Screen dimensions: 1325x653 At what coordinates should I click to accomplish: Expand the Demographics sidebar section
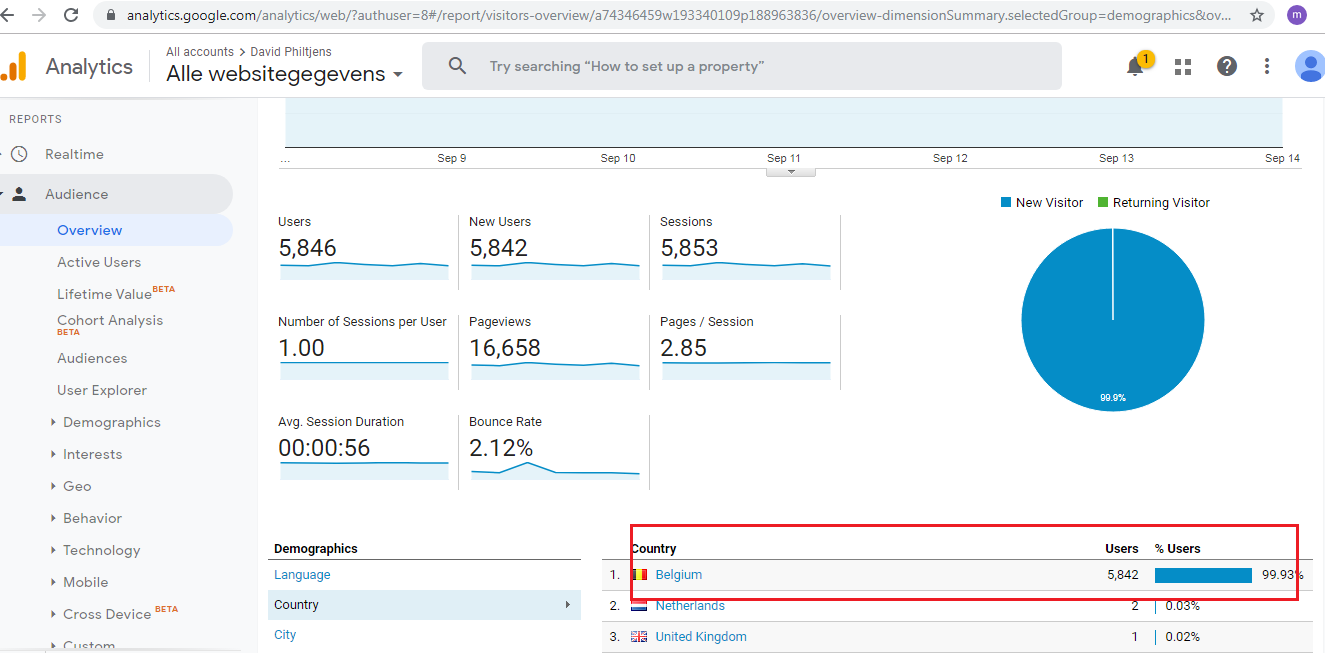point(111,422)
